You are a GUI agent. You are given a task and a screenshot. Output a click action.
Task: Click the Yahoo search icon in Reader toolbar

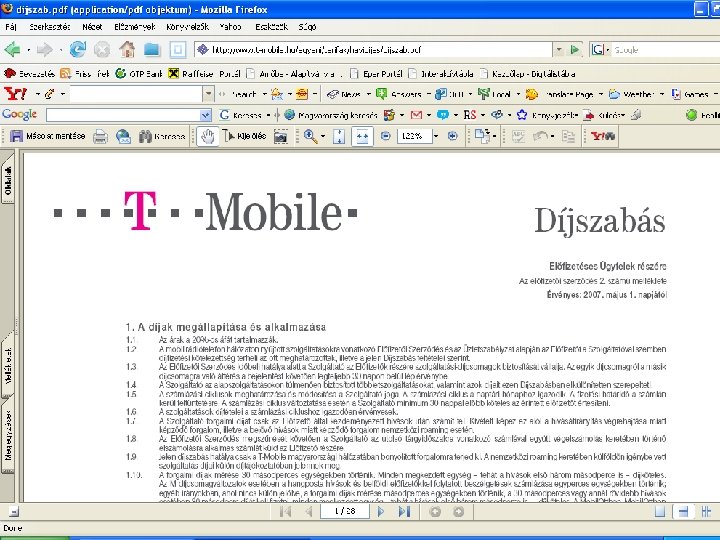(603, 136)
